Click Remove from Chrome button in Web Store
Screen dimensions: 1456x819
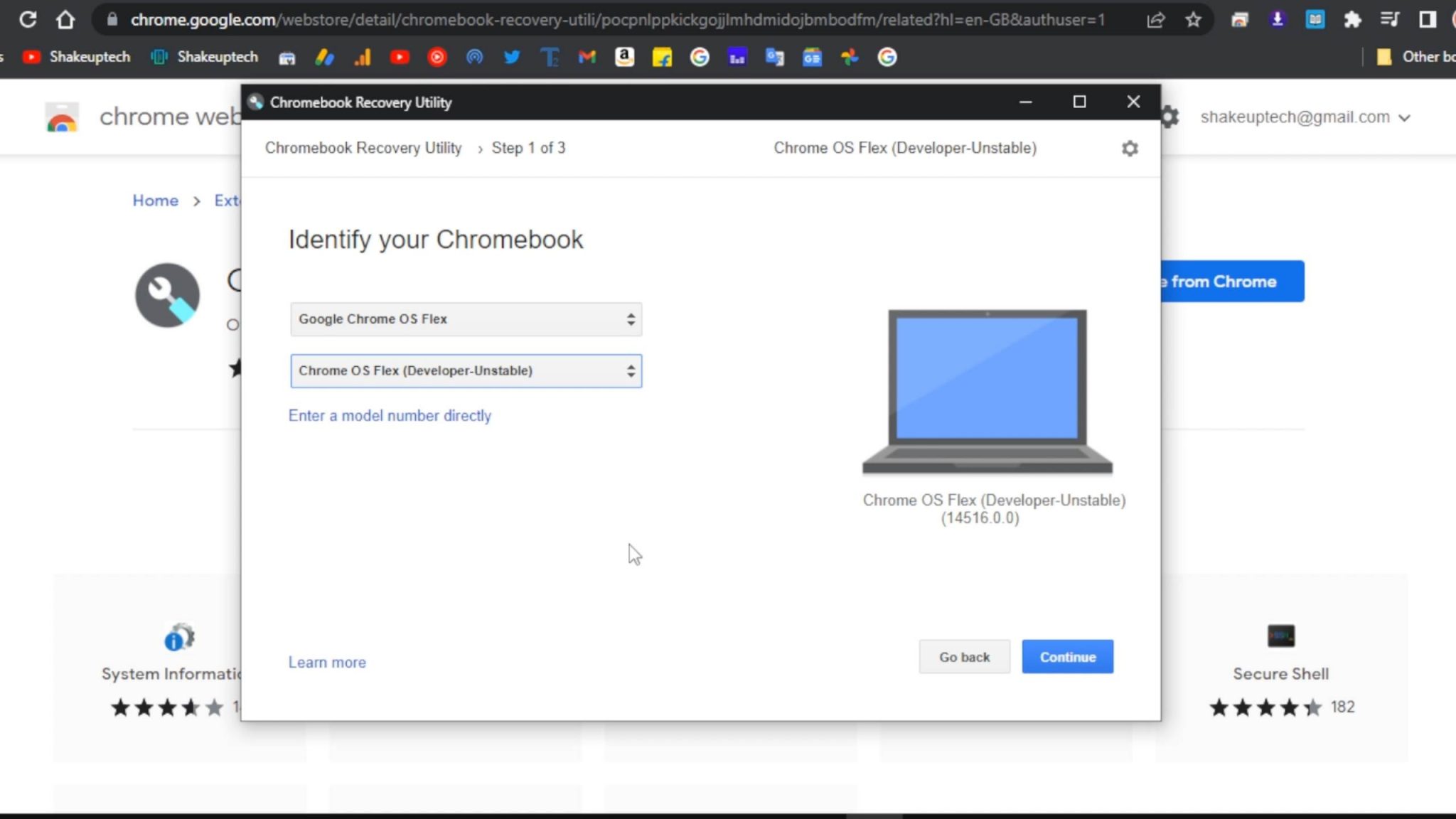click(1233, 282)
